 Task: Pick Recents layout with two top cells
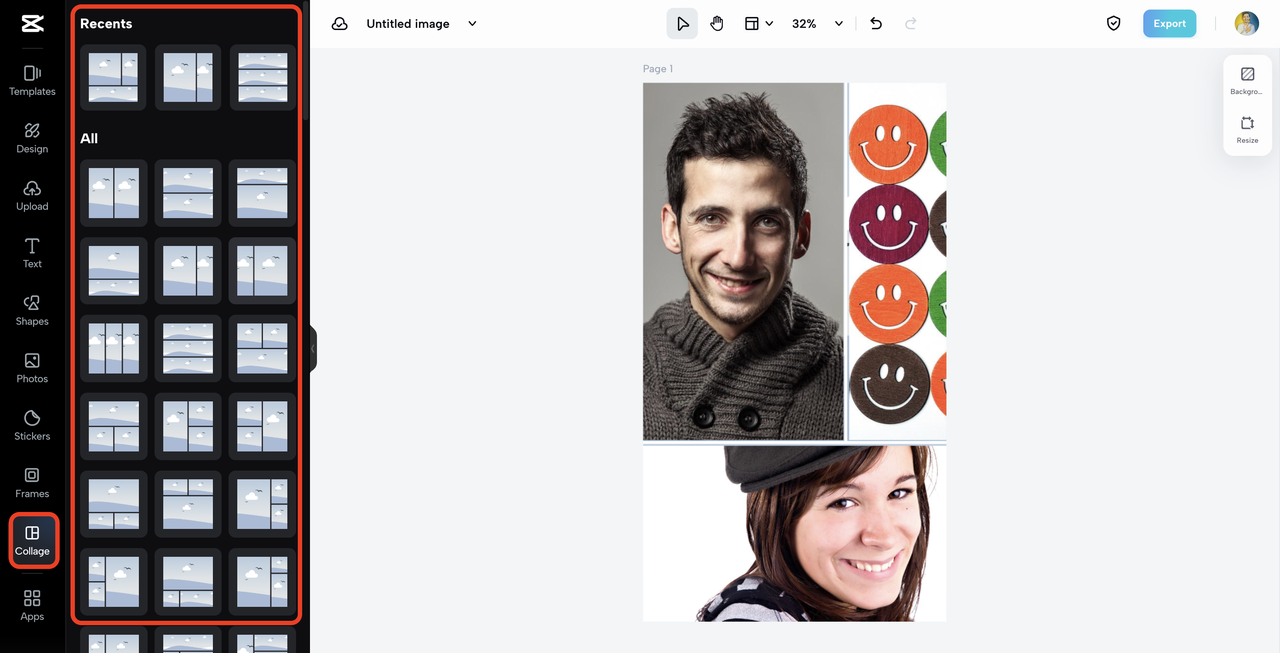[113, 78]
